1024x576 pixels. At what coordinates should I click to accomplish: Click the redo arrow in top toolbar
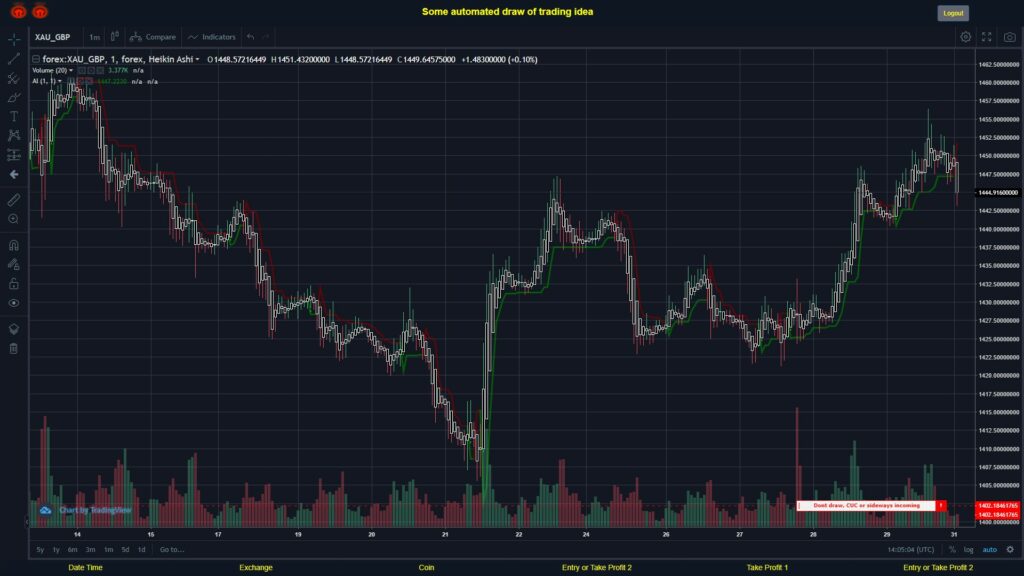(x=266, y=37)
